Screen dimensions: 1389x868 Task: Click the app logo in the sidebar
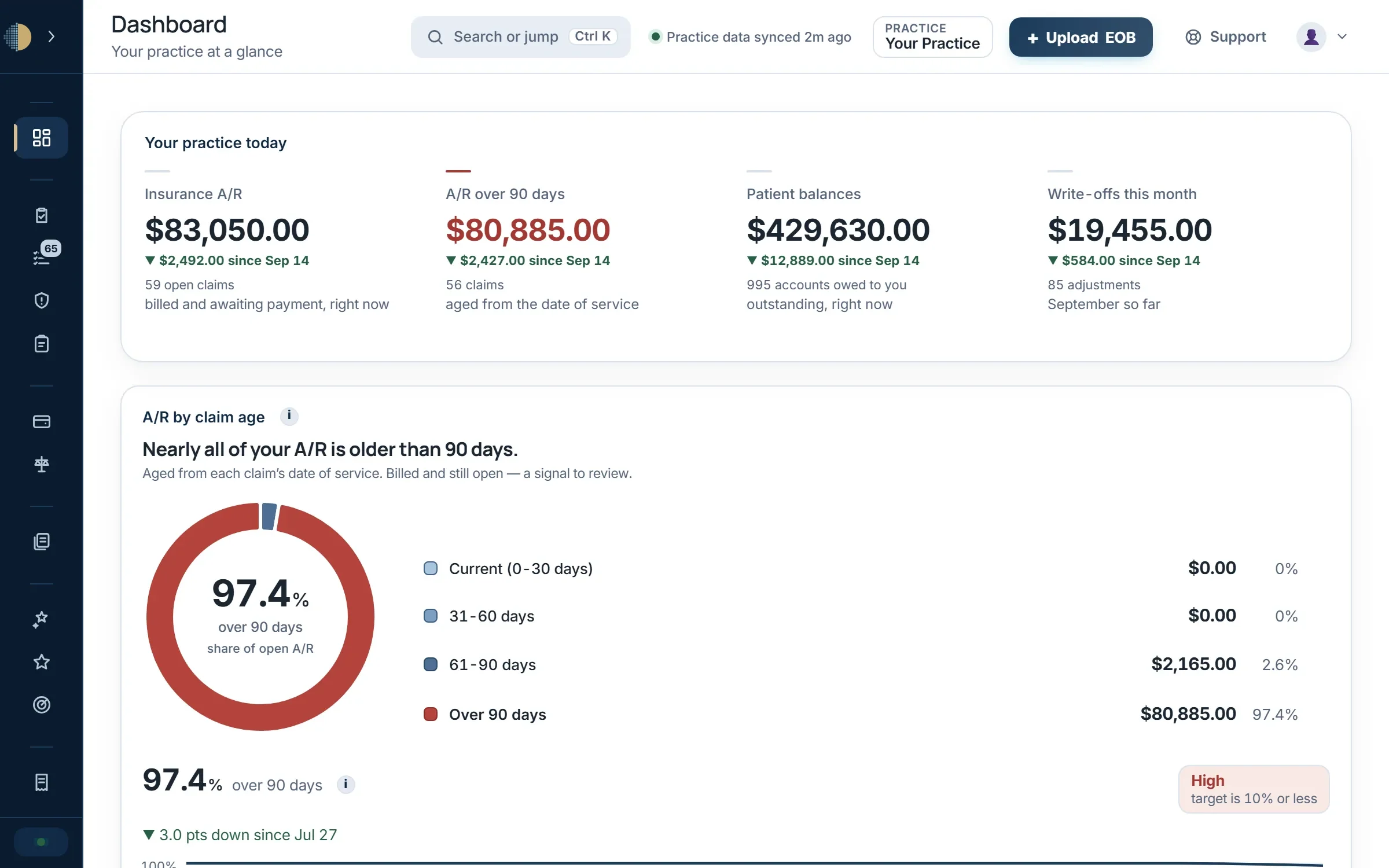18,37
